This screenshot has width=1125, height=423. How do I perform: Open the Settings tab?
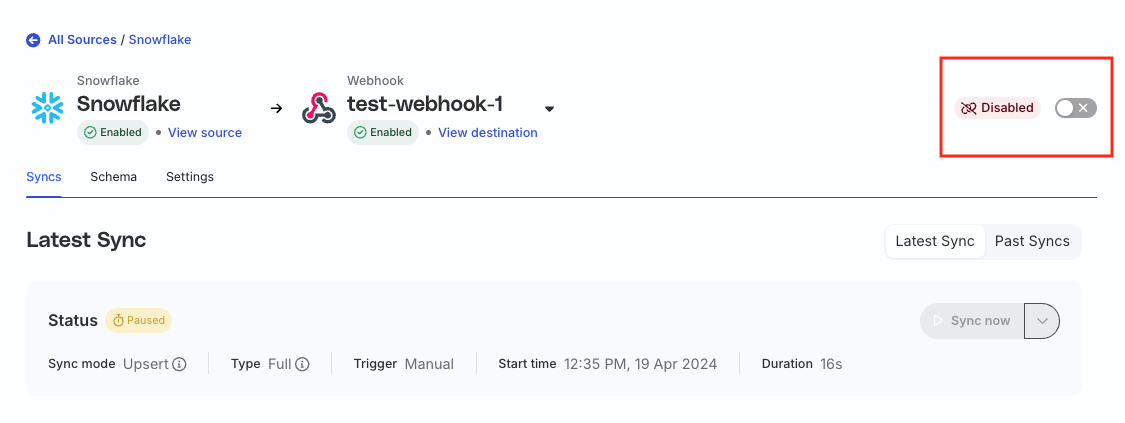coord(189,176)
